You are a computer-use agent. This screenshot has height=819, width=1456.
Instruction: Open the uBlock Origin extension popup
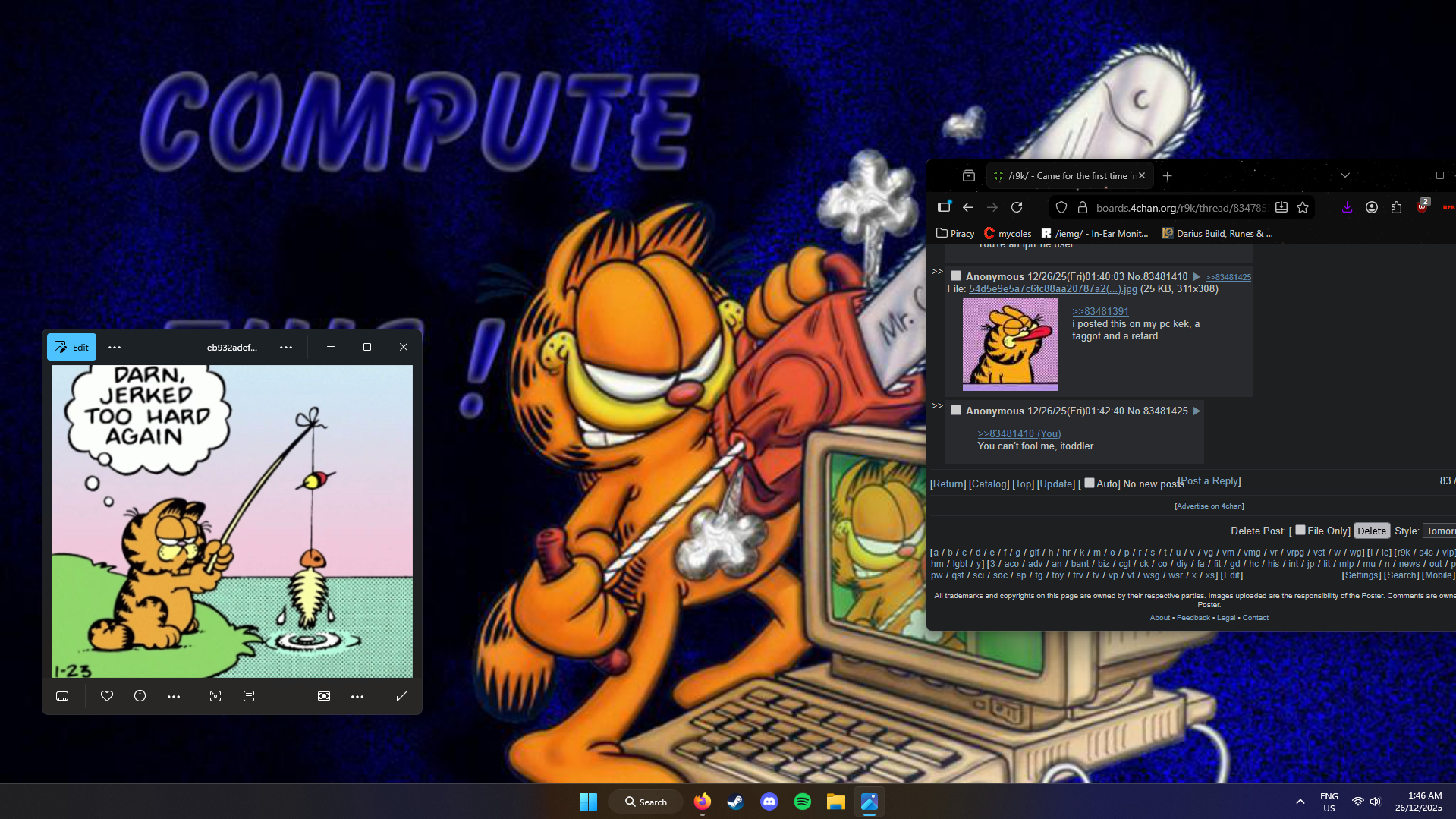coord(1423,206)
